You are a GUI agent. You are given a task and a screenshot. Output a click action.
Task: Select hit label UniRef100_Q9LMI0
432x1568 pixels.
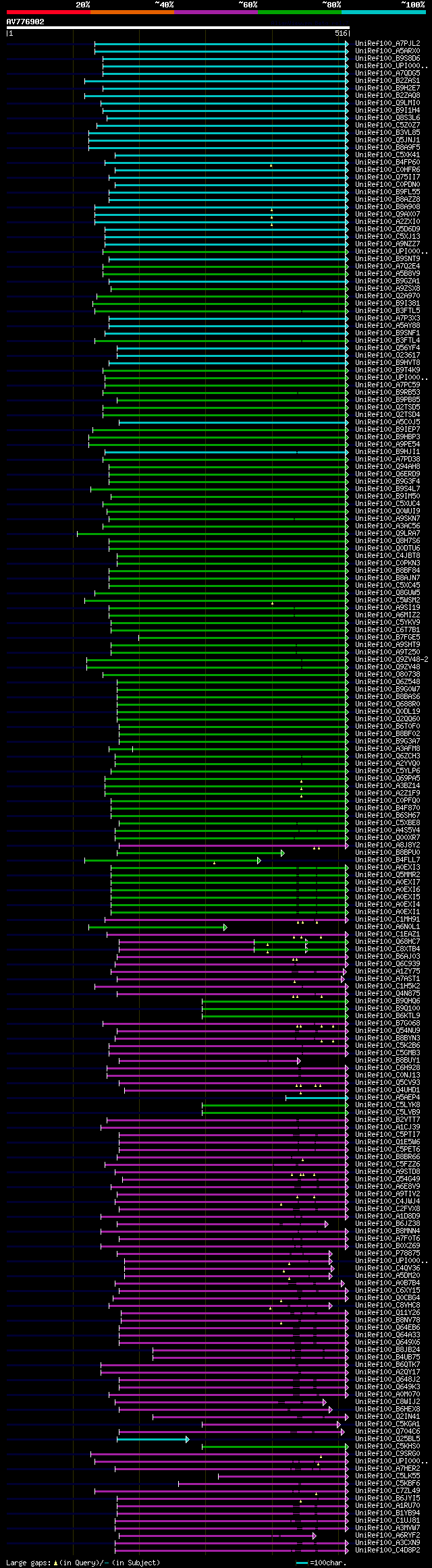pyautogui.click(x=387, y=103)
